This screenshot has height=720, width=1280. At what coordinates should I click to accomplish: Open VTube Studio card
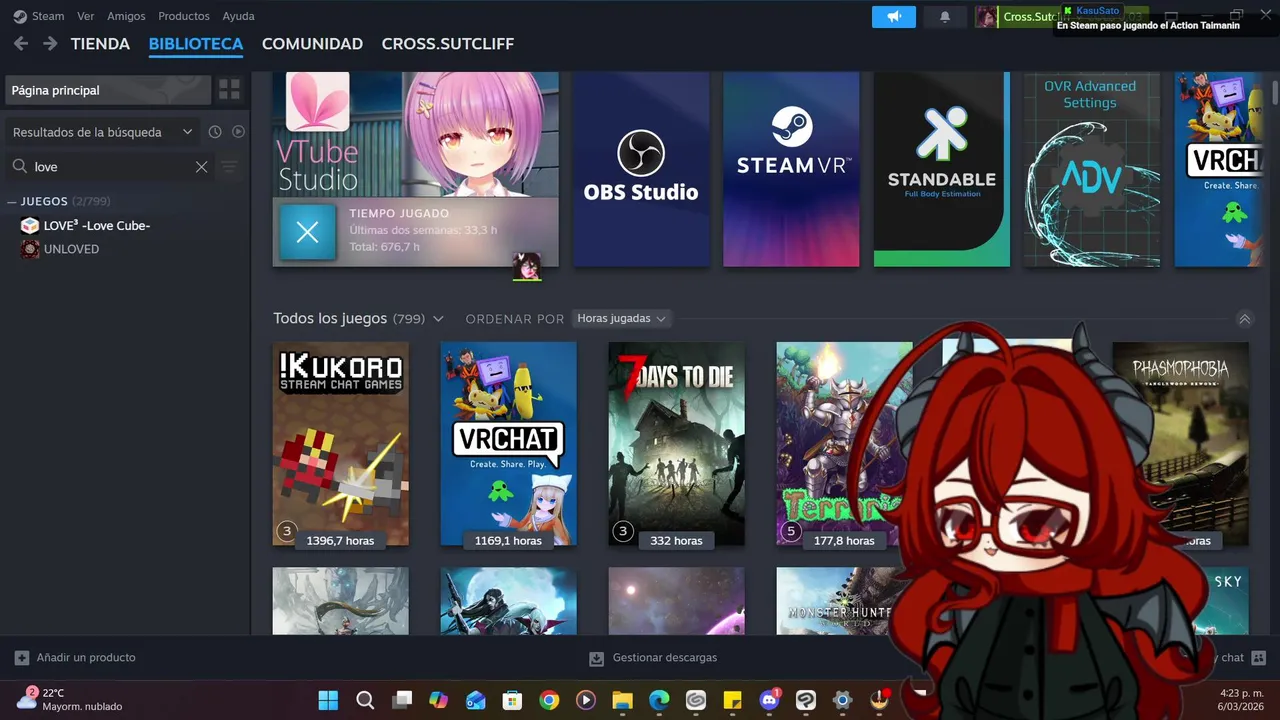[416, 169]
